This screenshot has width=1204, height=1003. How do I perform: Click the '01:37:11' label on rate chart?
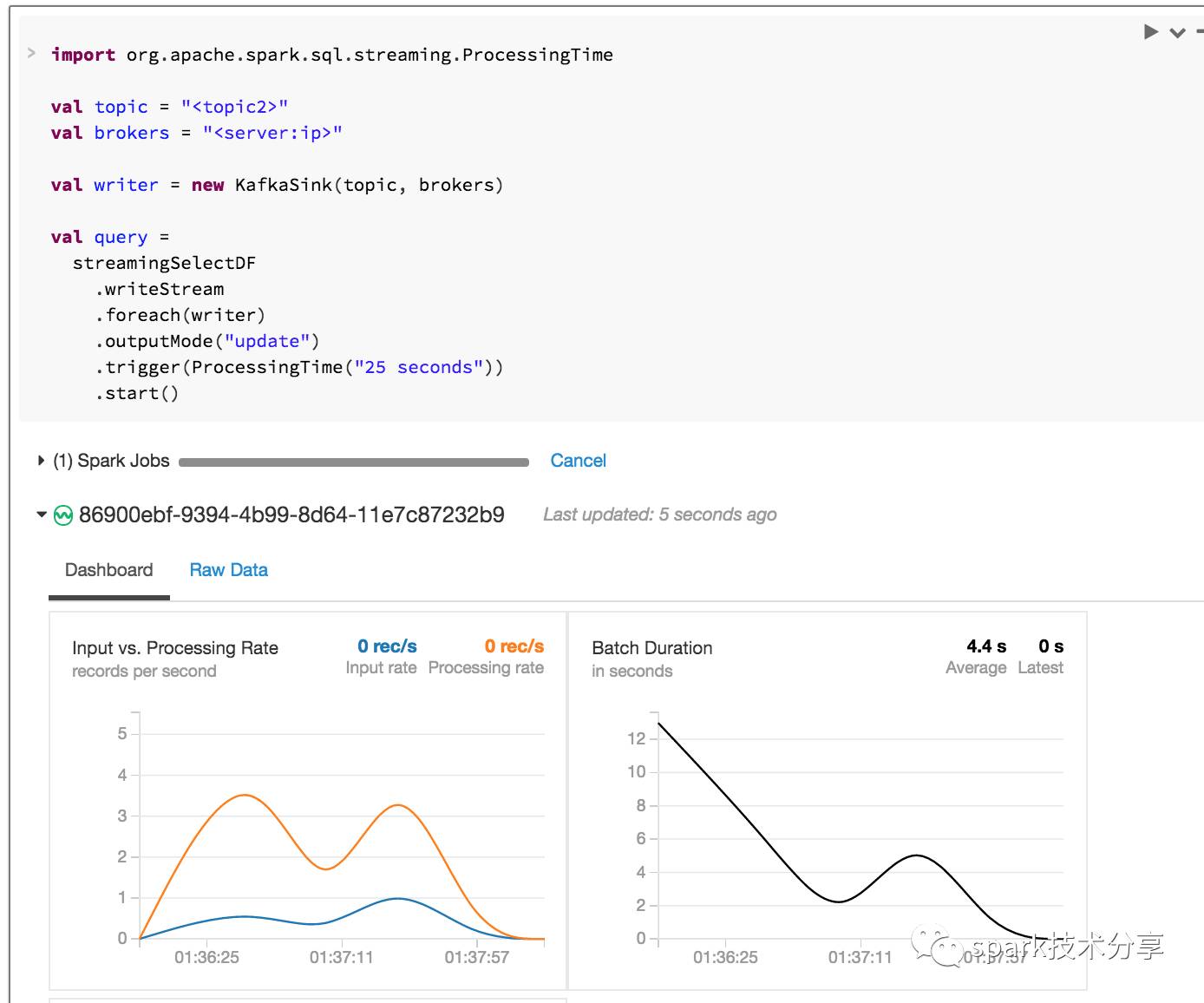pyautogui.click(x=341, y=957)
